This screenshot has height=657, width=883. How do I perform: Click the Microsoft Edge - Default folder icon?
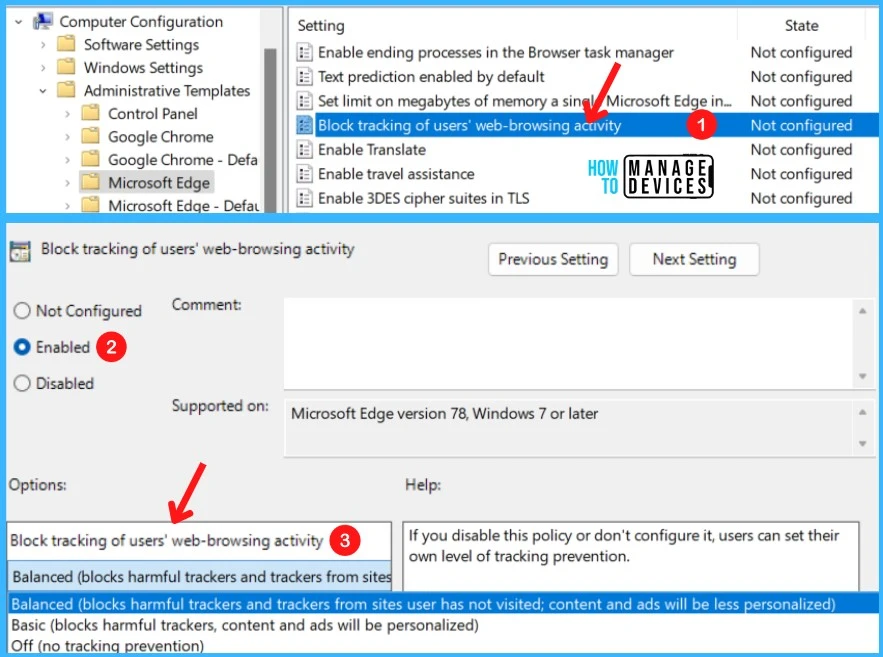coord(90,204)
